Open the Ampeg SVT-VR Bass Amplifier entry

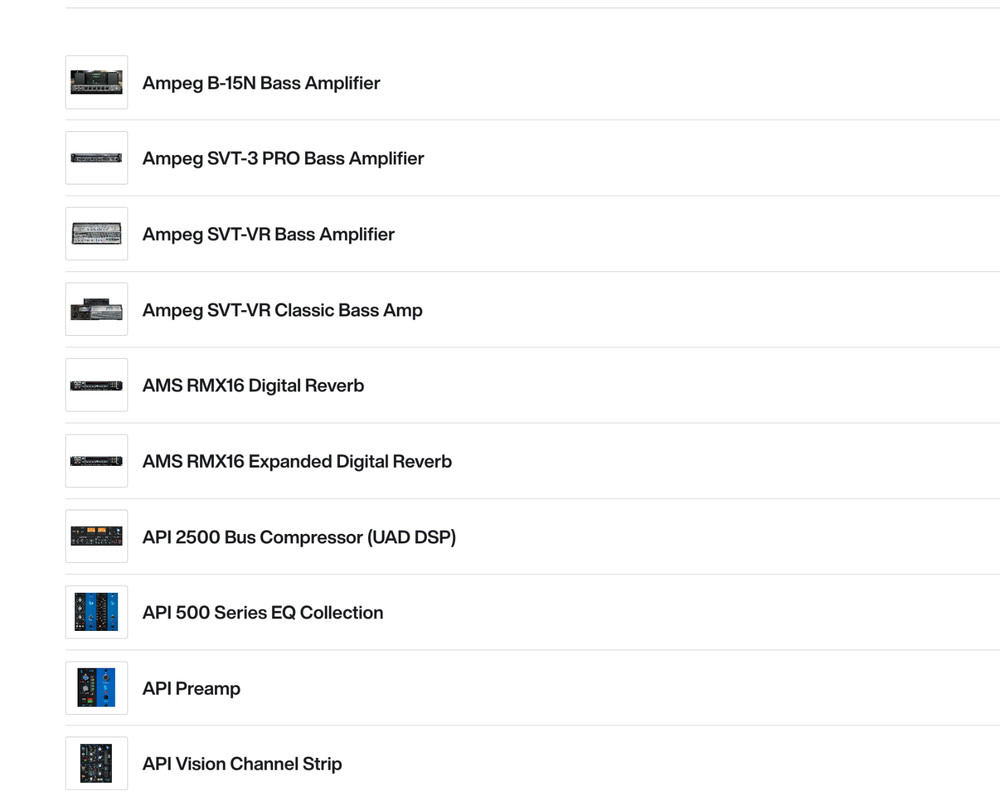point(268,234)
